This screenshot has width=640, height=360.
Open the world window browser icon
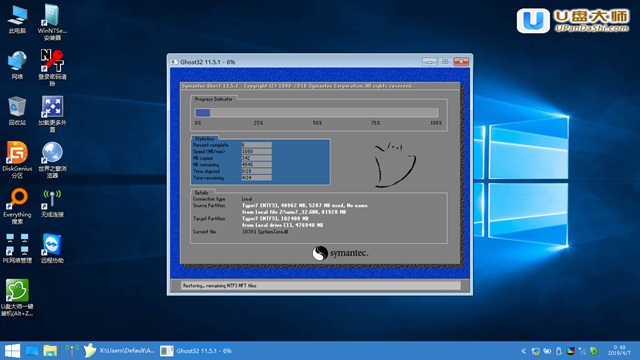52,160
